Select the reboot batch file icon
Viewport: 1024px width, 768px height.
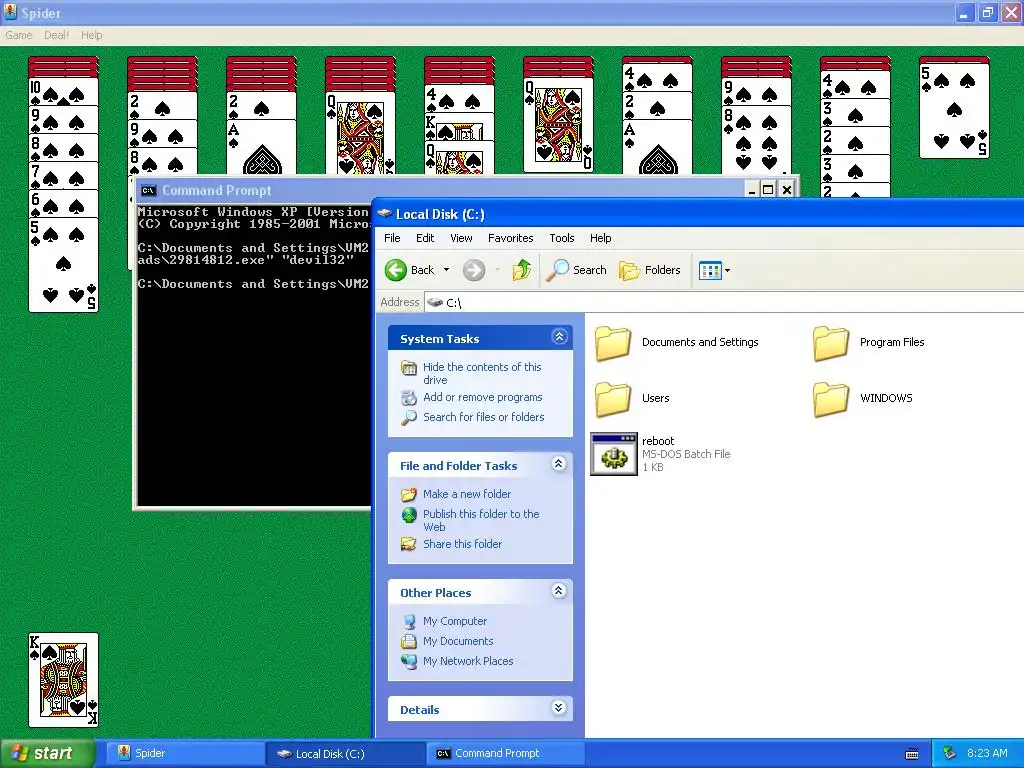(x=614, y=454)
